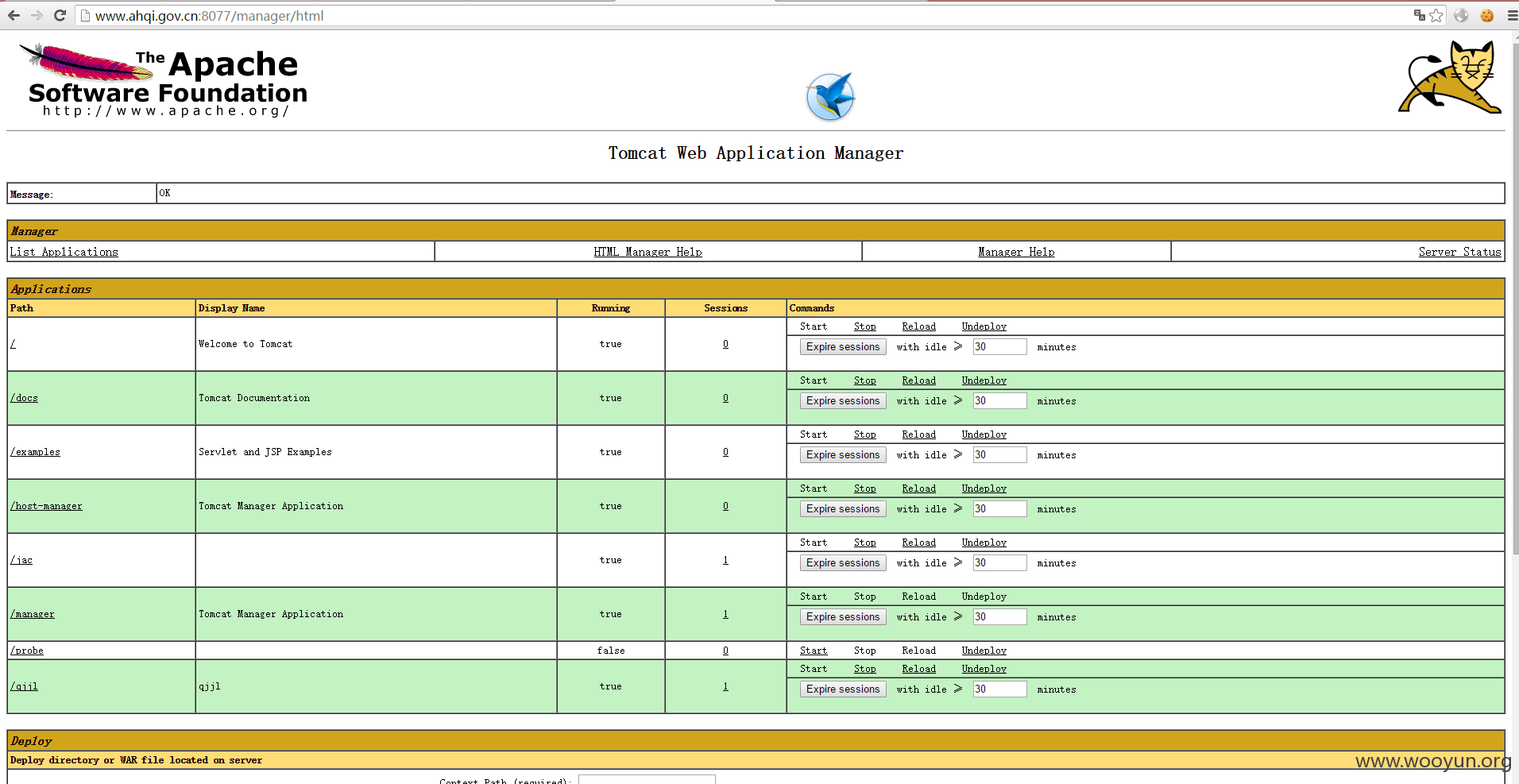Open the root / application path
Image resolution: width=1519 pixels, height=784 pixels.
click(13, 344)
